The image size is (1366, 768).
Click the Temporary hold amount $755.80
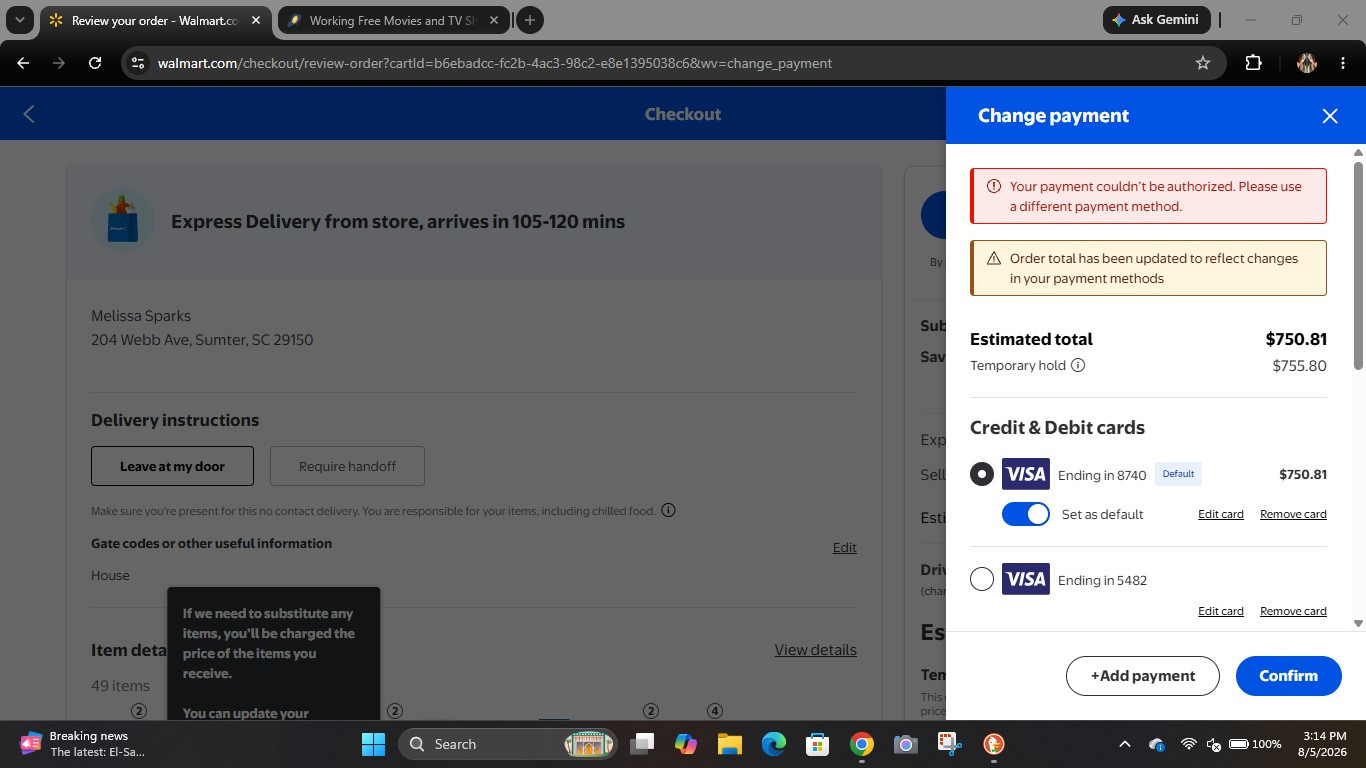tap(1300, 366)
